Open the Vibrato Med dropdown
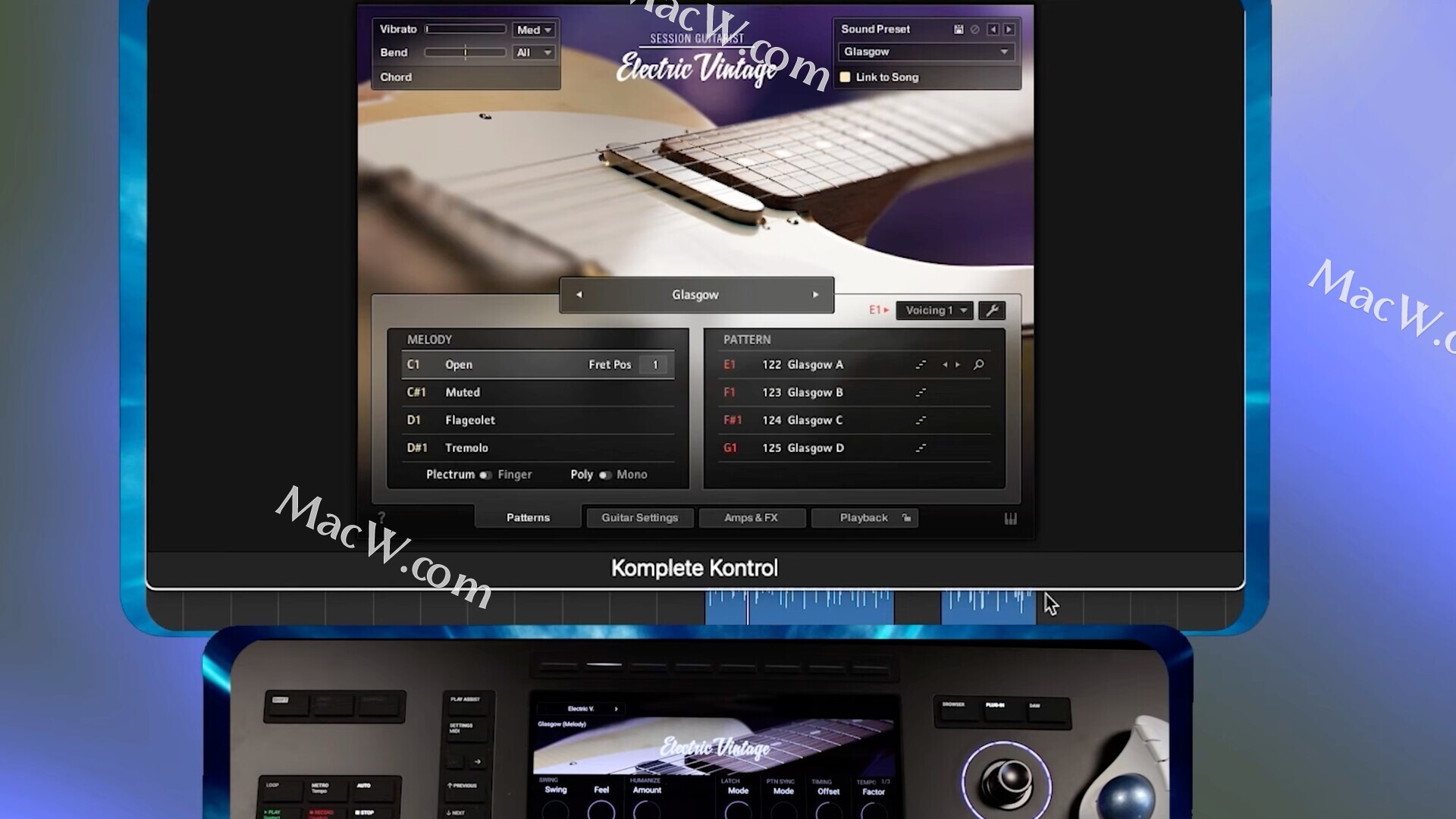1456x819 pixels. [x=534, y=30]
